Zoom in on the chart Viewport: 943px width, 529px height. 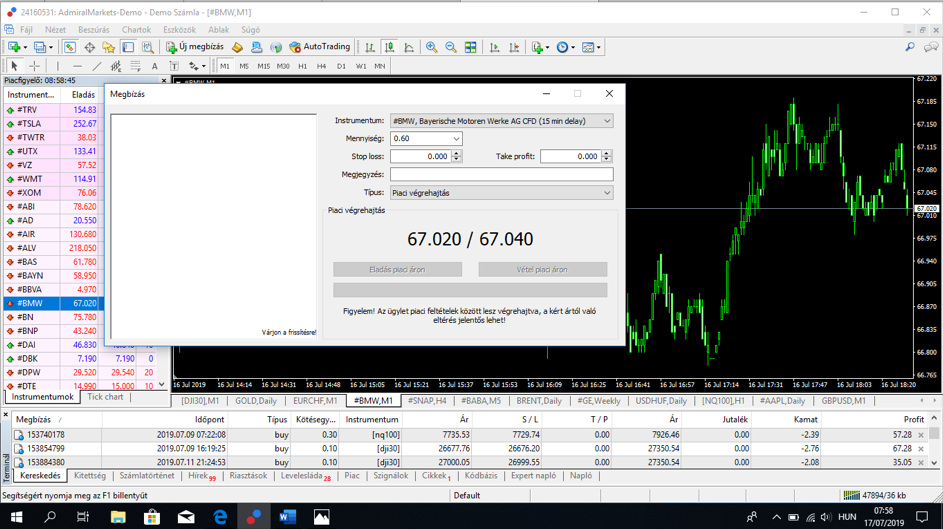click(x=431, y=47)
